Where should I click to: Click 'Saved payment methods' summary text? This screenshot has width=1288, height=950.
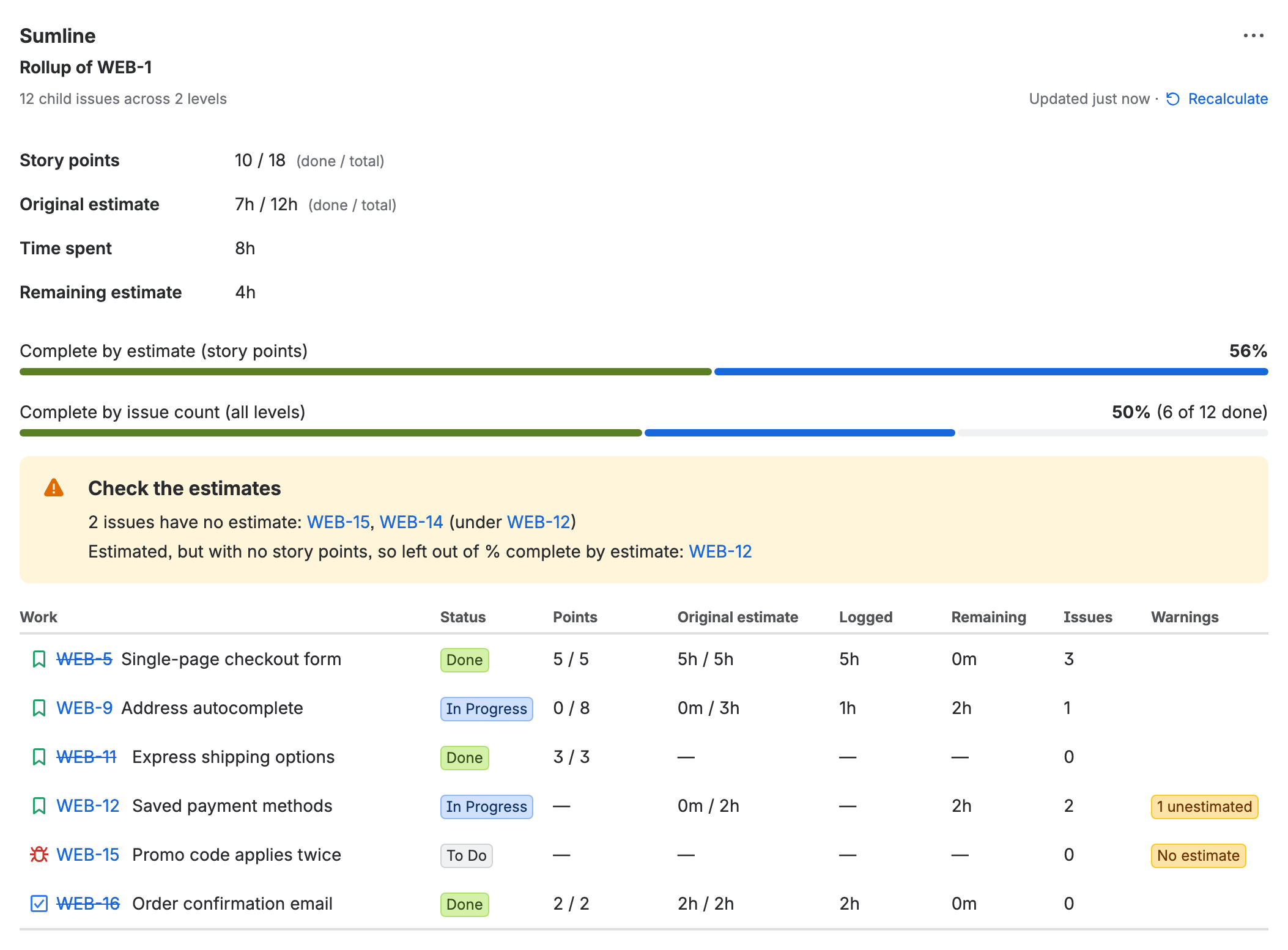tap(232, 806)
